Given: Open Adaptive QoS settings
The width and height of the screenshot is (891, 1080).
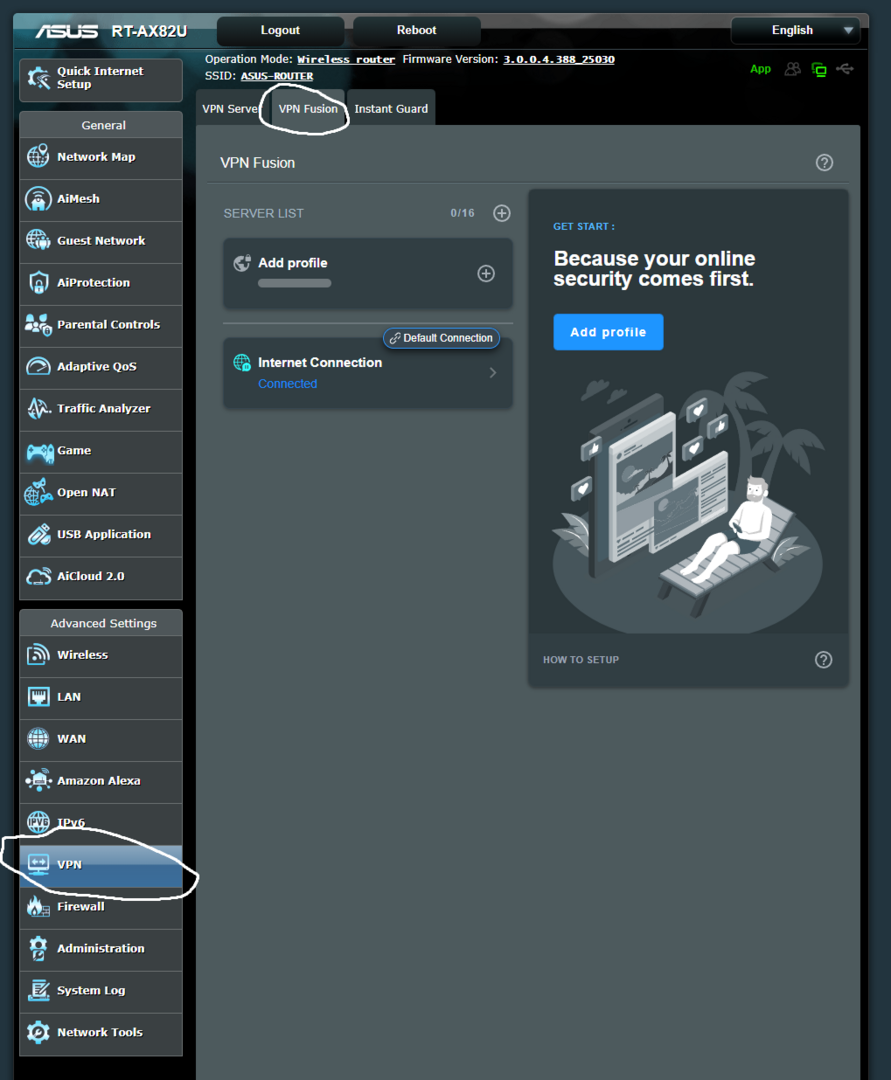Looking at the screenshot, I should pyautogui.click(x=100, y=368).
